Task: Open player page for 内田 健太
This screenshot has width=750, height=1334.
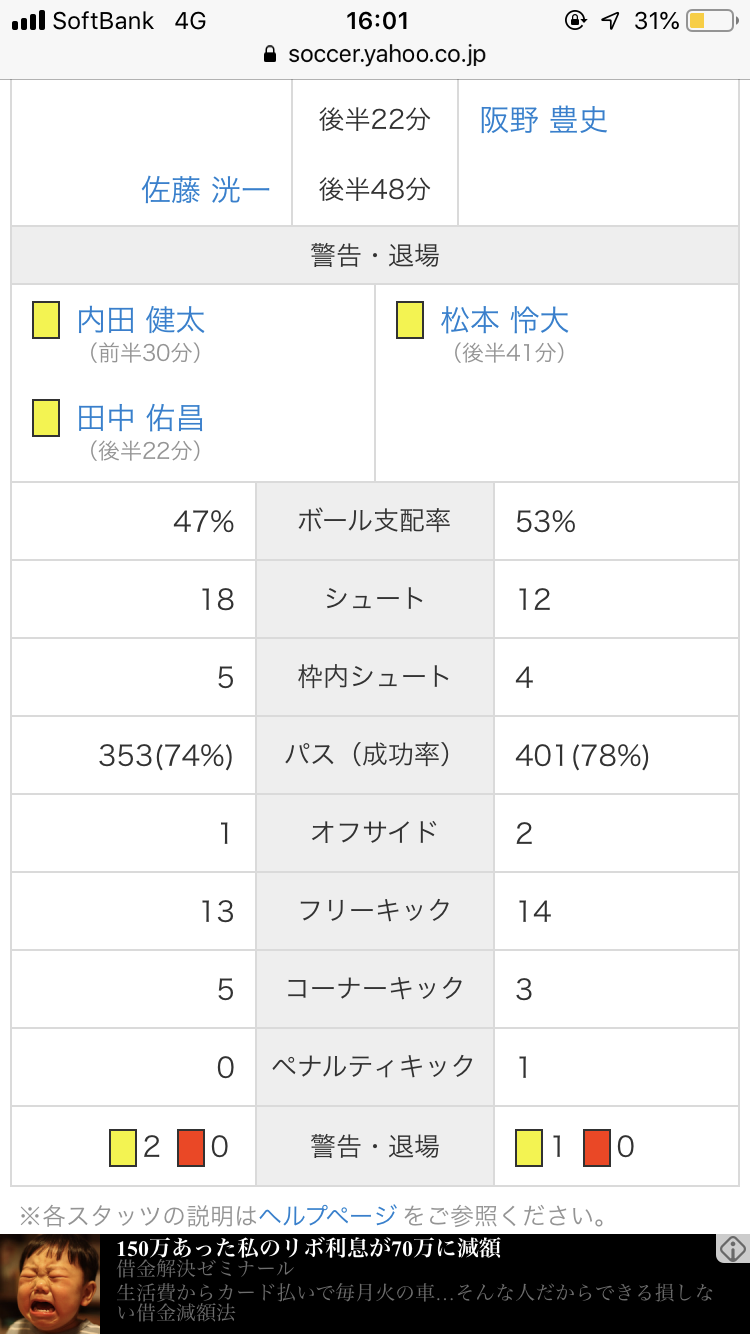Action: coord(141,320)
